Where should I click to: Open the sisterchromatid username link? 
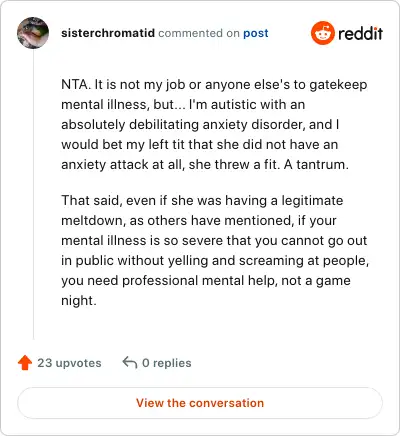(x=108, y=33)
